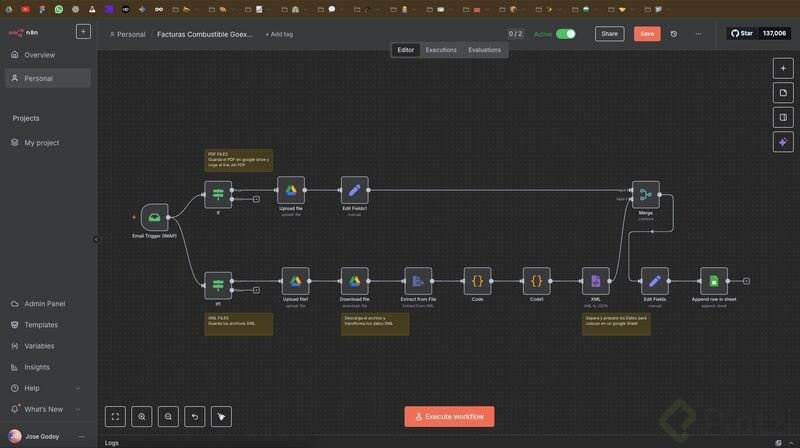Viewport: 800px width, 448px height.
Task: Expand the What's New chevron
Action: 78,409
